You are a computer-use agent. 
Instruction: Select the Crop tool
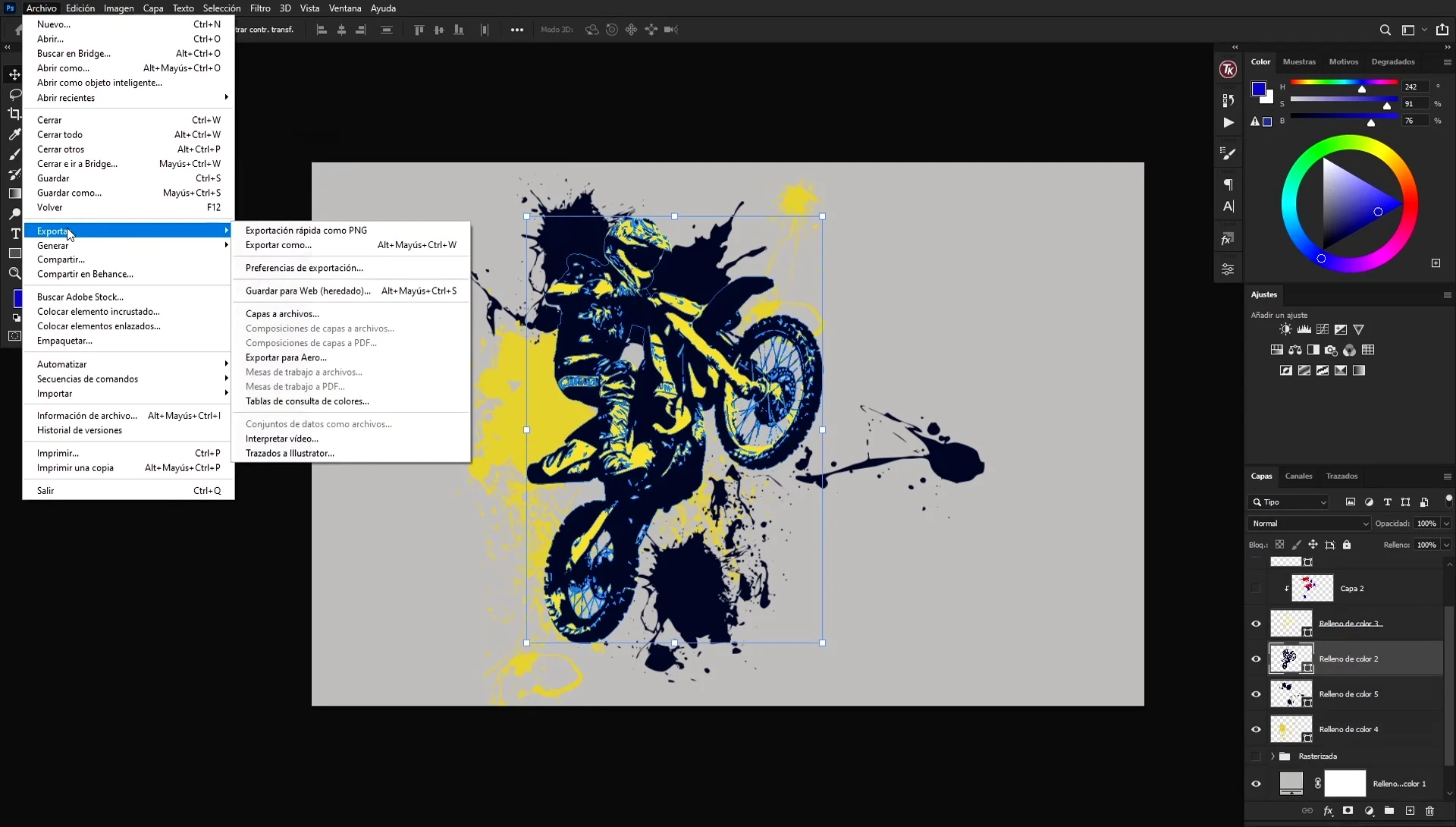coord(14,114)
